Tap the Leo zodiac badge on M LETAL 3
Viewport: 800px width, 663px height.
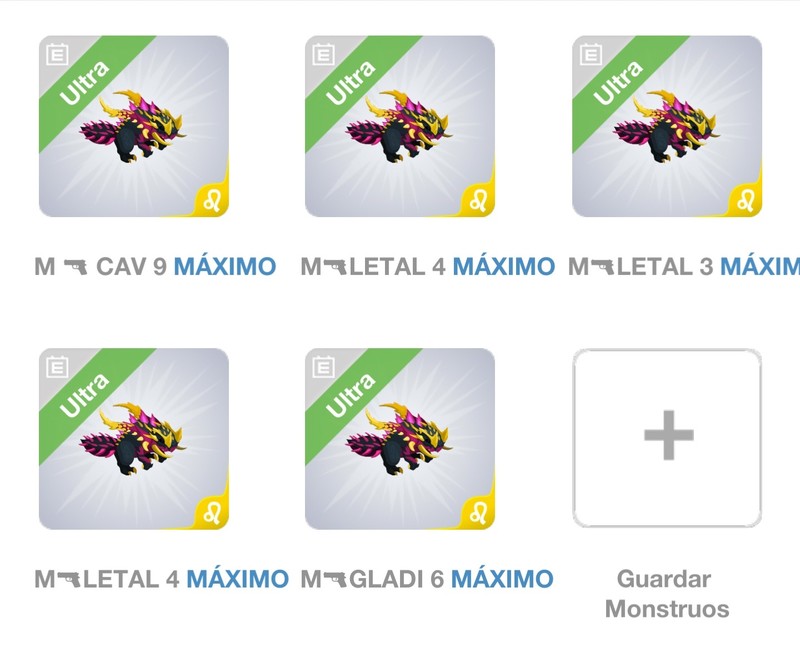pos(745,201)
